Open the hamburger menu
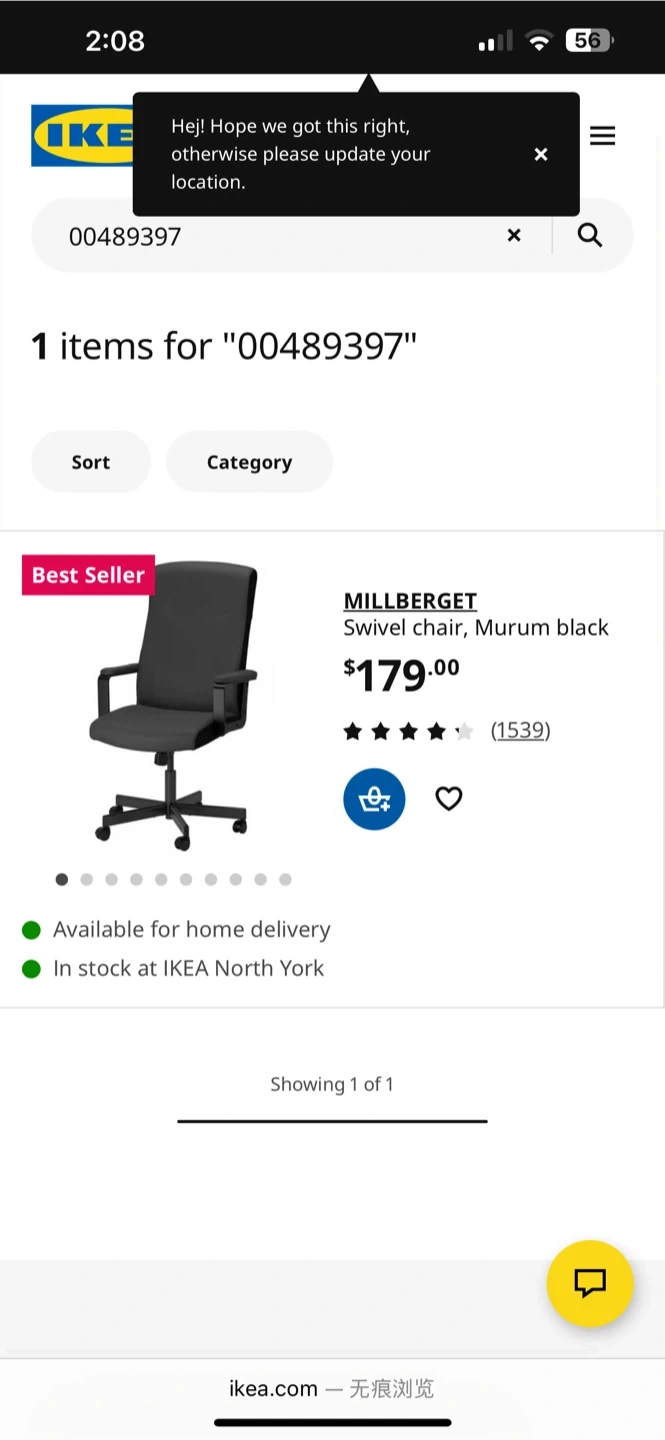This screenshot has height=1440, width=665. pyautogui.click(x=602, y=136)
